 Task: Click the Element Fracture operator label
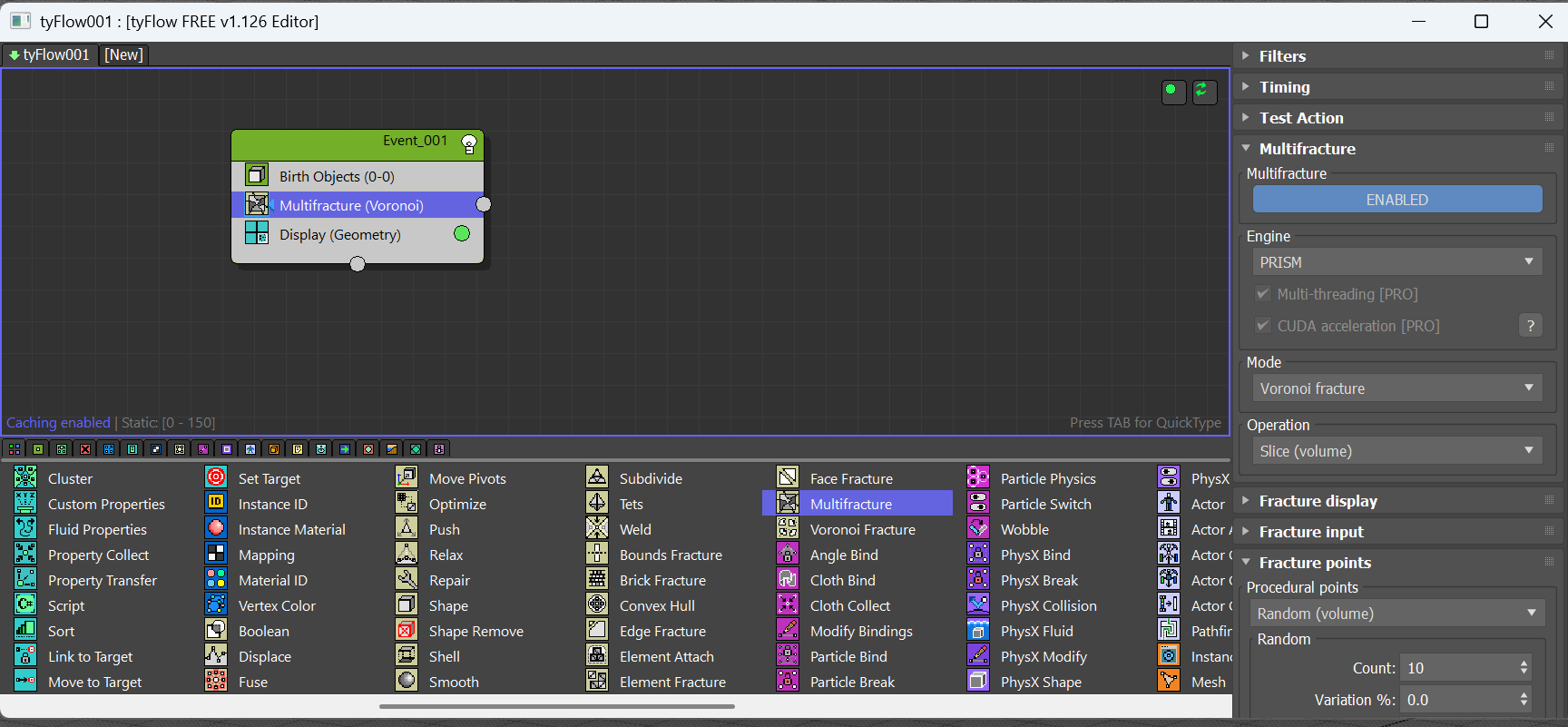click(672, 682)
